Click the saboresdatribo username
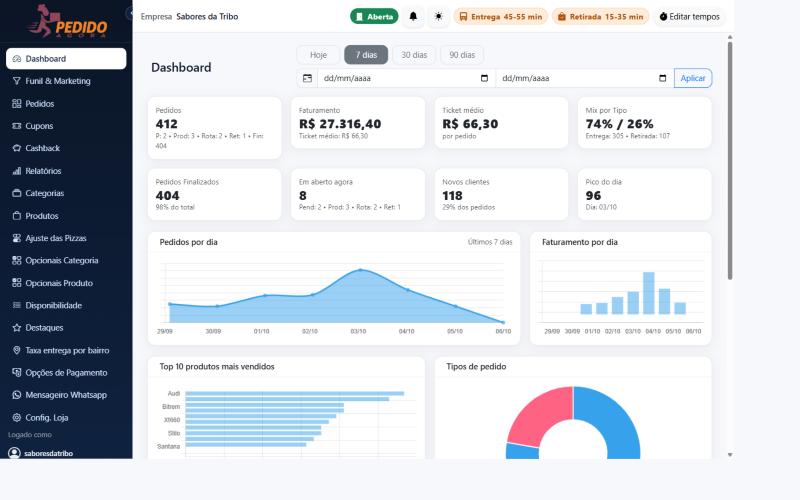 [48, 453]
